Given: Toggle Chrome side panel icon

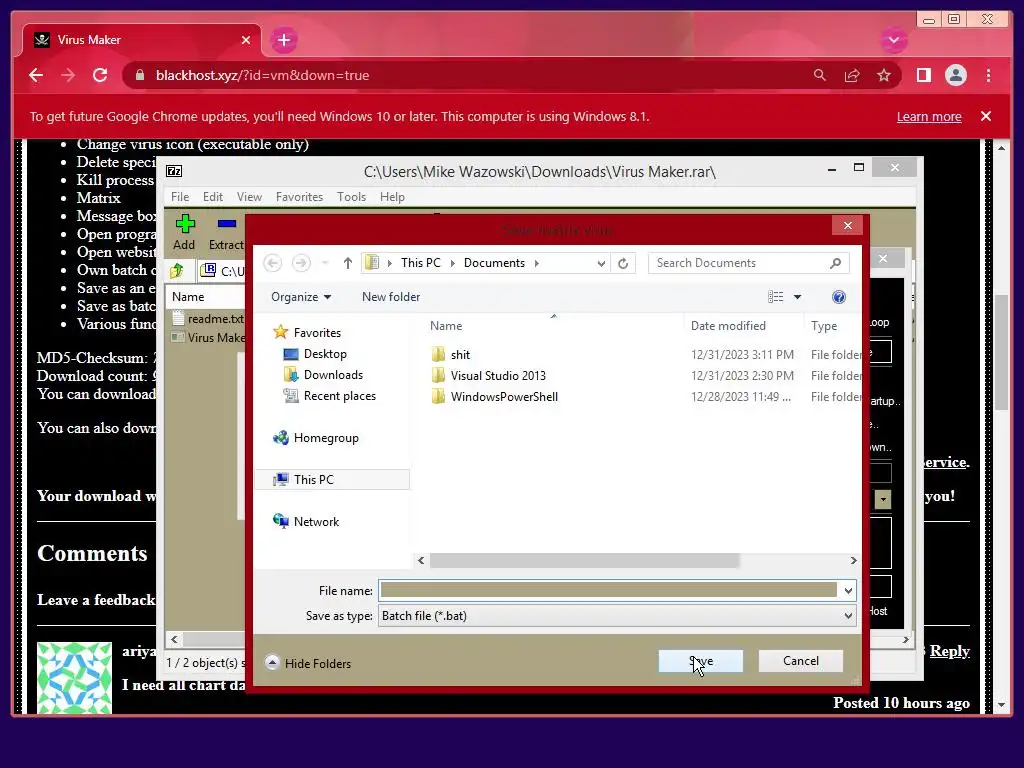Looking at the screenshot, I should (x=923, y=75).
